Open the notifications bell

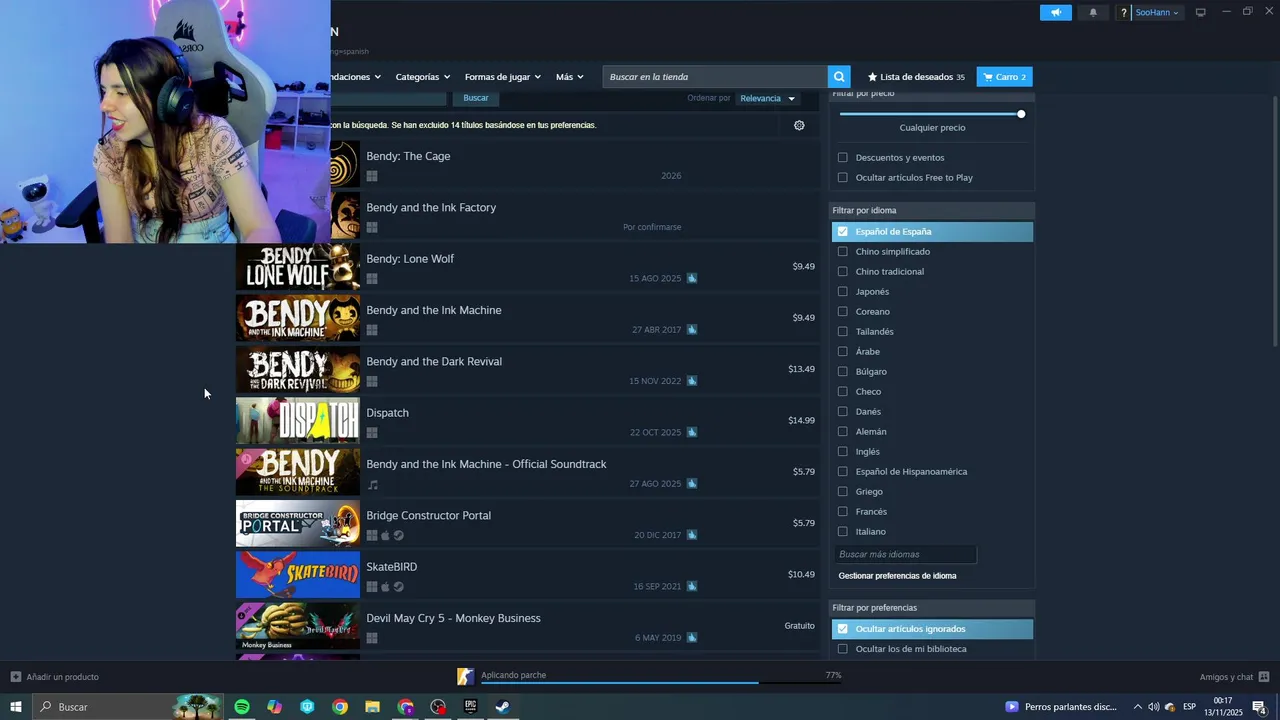(1093, 13)
